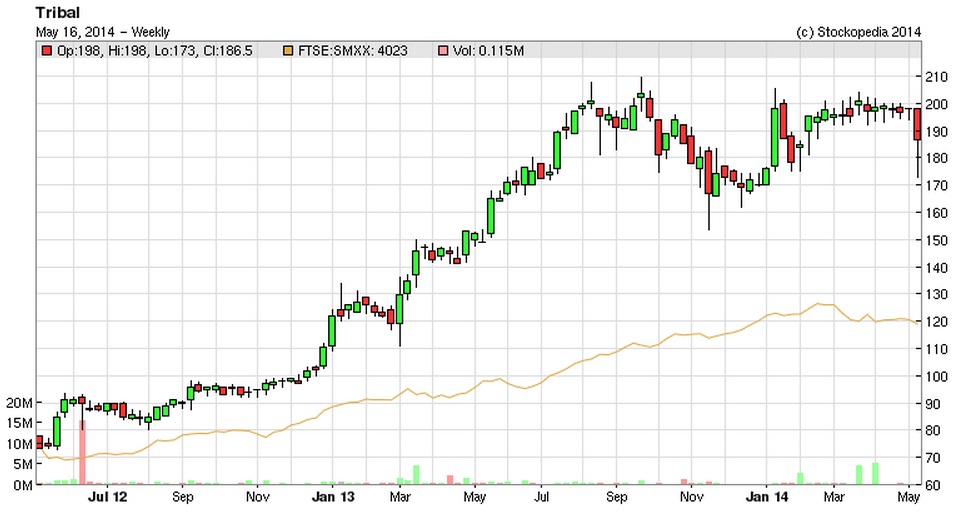Click the '200' price axis label
The image size is (961, 520).
point(936,104)
